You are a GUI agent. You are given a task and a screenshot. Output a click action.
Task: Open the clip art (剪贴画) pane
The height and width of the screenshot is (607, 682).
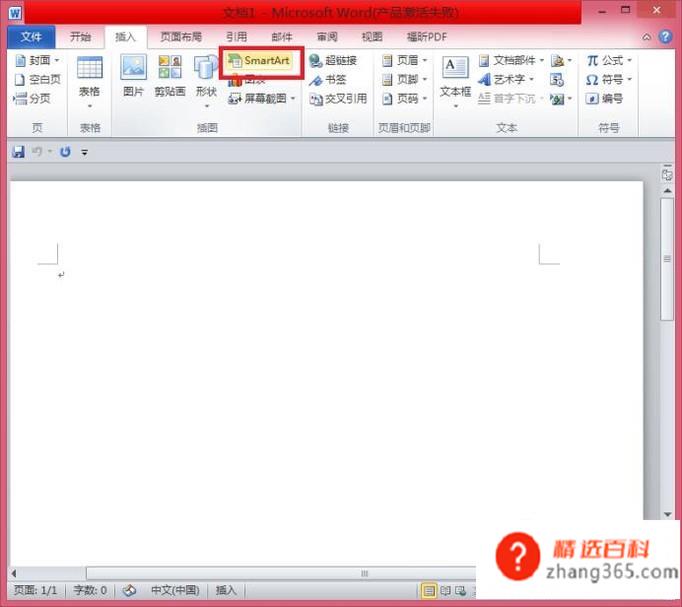point(170,76)
